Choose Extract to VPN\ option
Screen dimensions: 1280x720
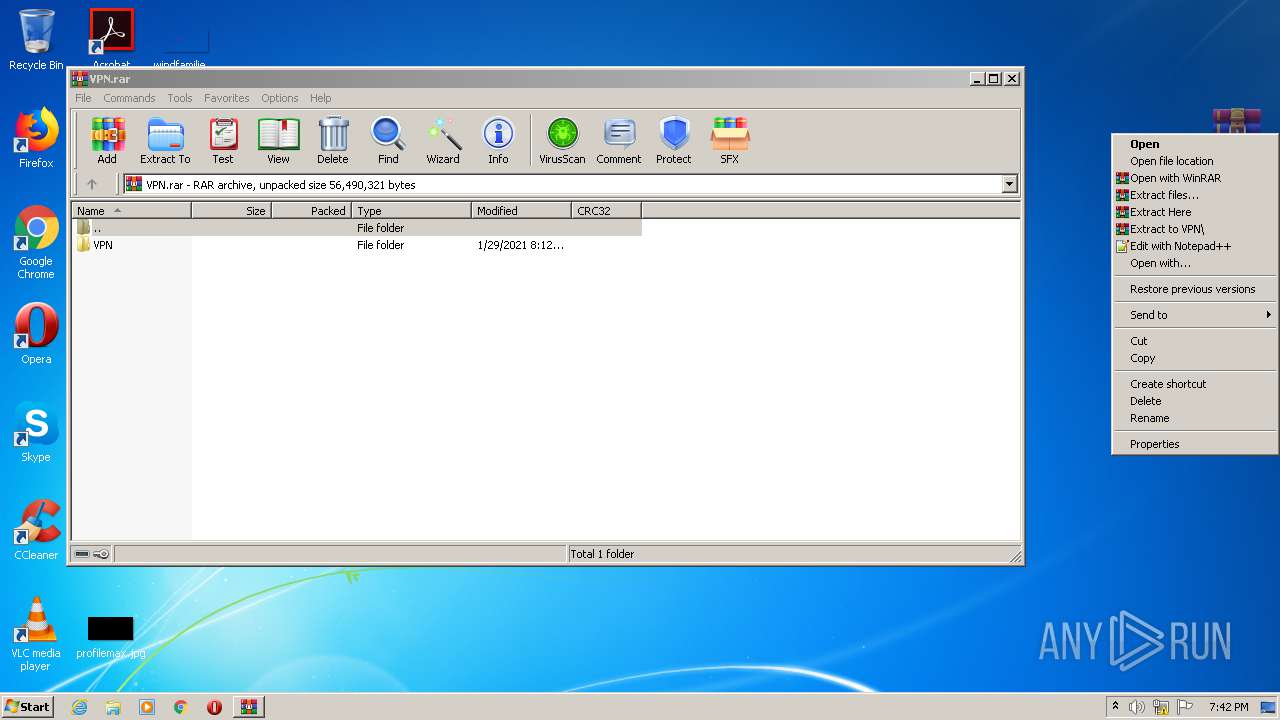[x=1195, y=229]
